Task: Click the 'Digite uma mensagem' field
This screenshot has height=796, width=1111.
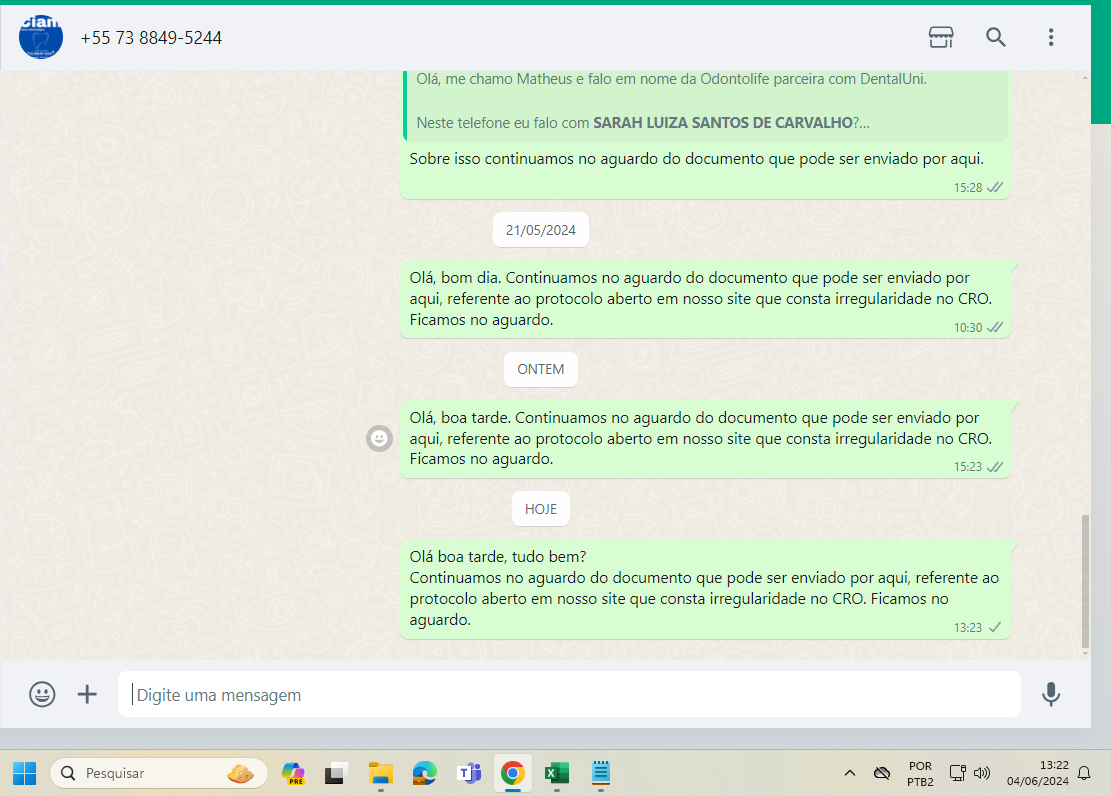Action: coord(570,694)
